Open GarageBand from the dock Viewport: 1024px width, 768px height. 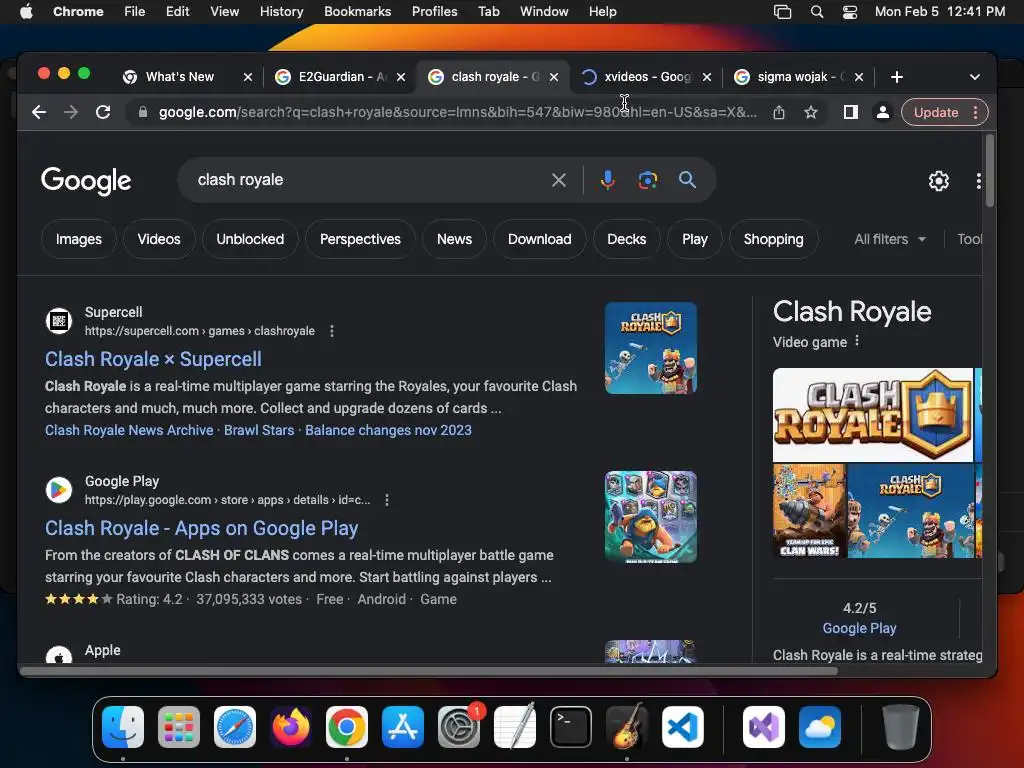[627, 726]
